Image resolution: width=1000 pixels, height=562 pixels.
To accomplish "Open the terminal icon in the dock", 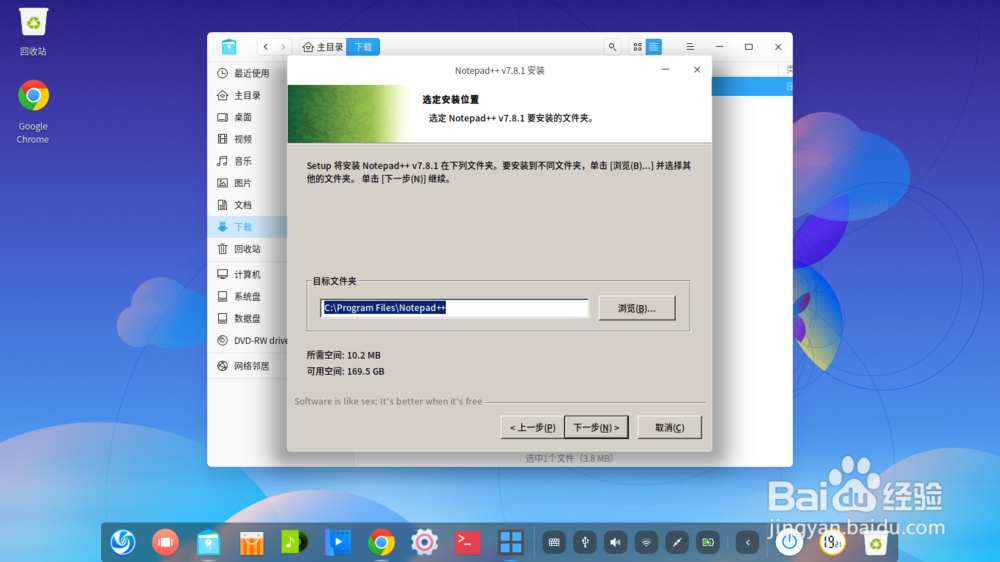I will [467, 543].
